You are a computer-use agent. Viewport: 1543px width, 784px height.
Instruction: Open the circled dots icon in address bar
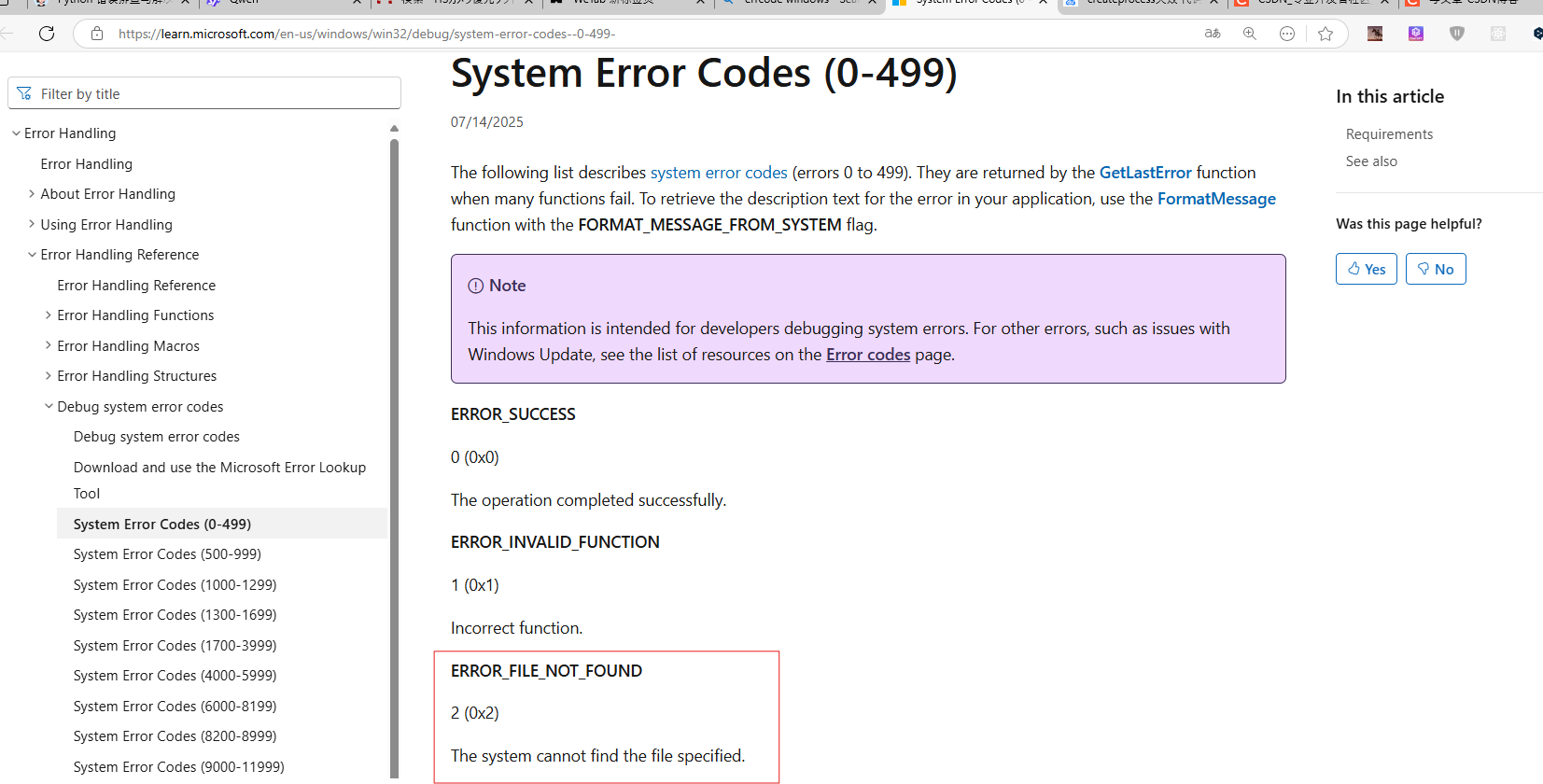tap(1287, 34)
